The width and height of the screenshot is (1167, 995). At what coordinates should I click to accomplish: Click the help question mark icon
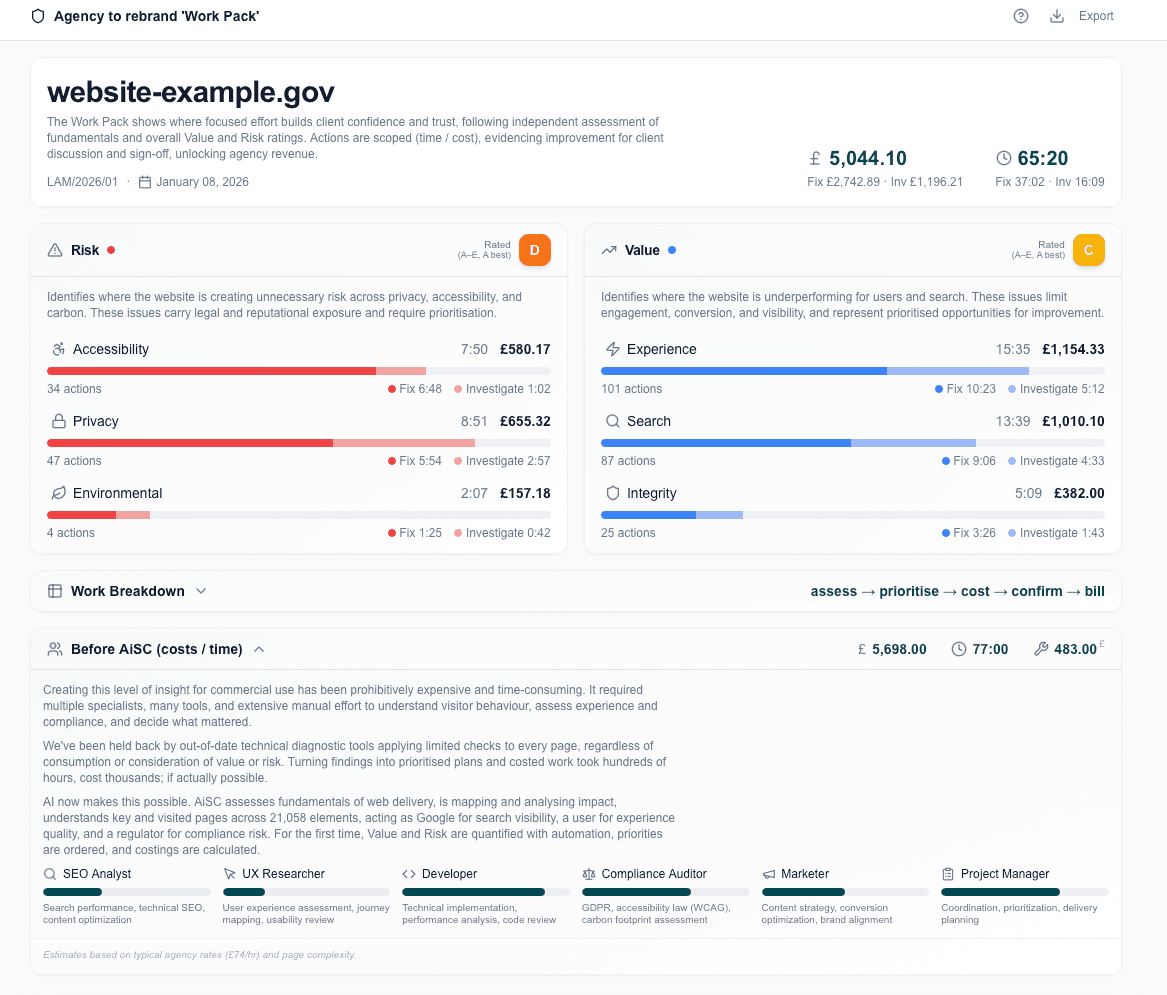(1021, 16)
